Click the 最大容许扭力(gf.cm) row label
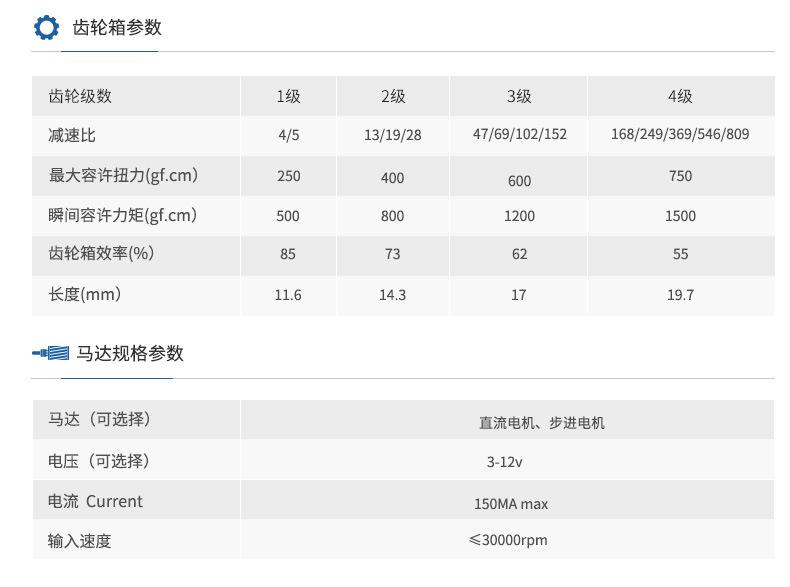 point(123,176)
